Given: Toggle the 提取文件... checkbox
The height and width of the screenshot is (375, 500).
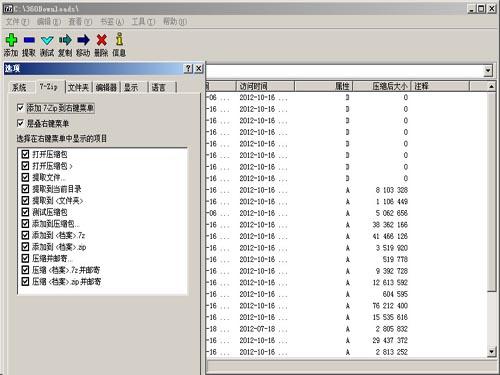Looking at the screenshot, I should [x=25, y=177].
